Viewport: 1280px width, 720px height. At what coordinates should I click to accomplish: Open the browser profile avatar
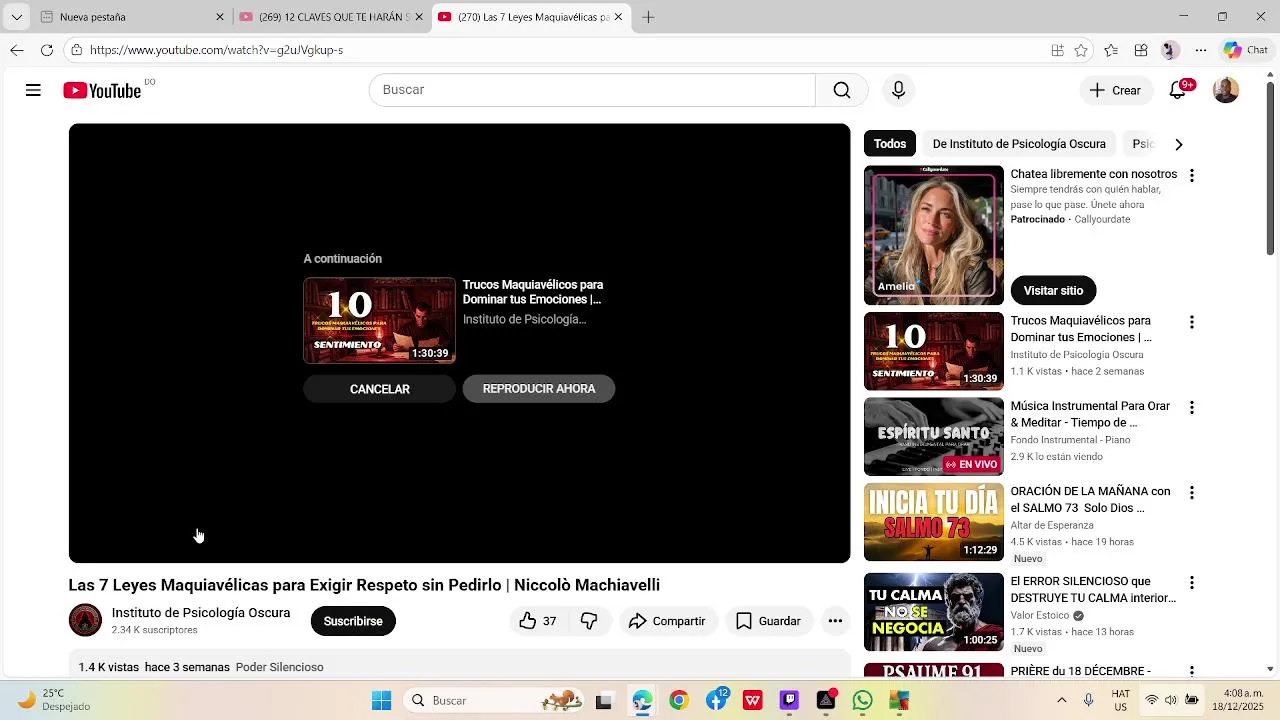1170,50
